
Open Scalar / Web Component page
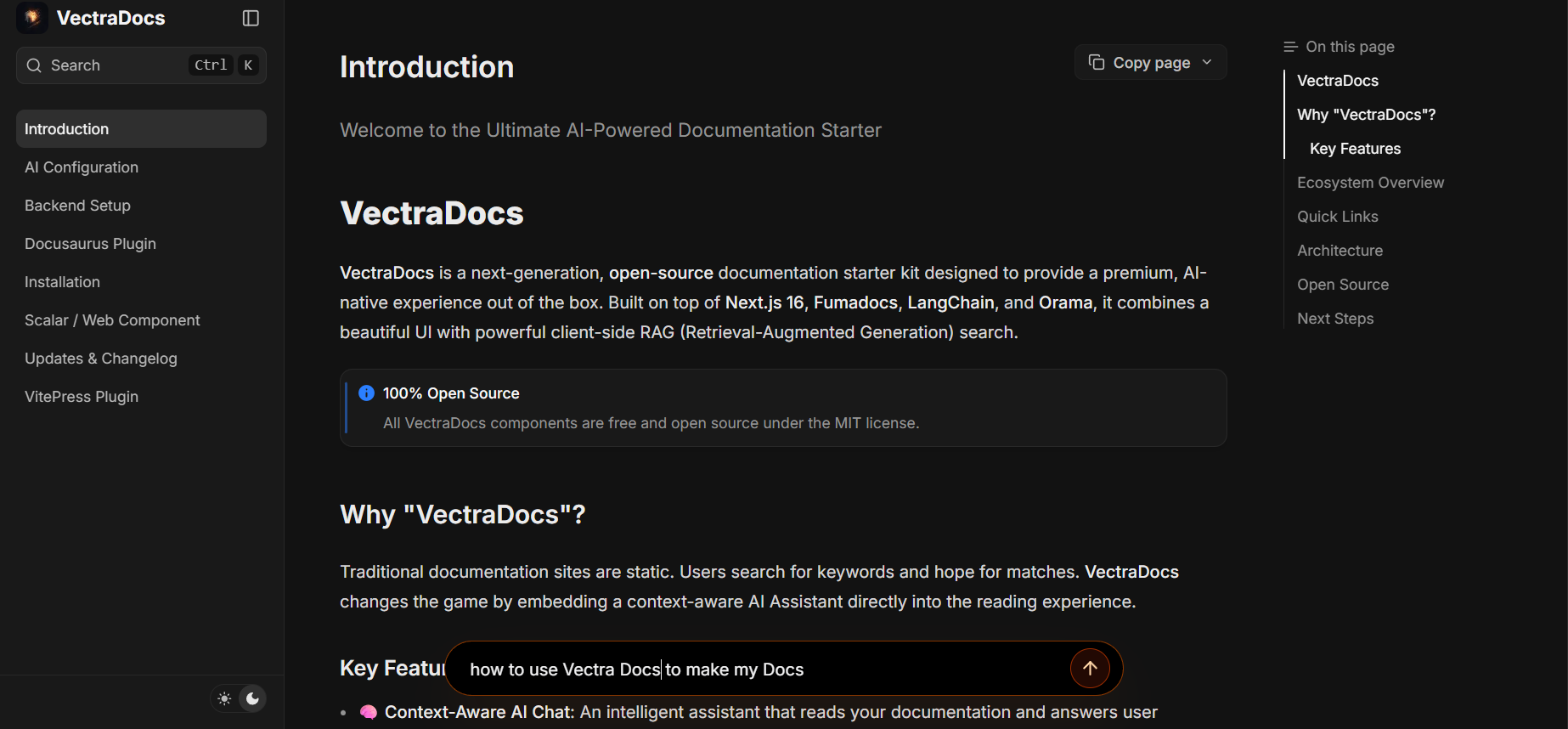141,319
